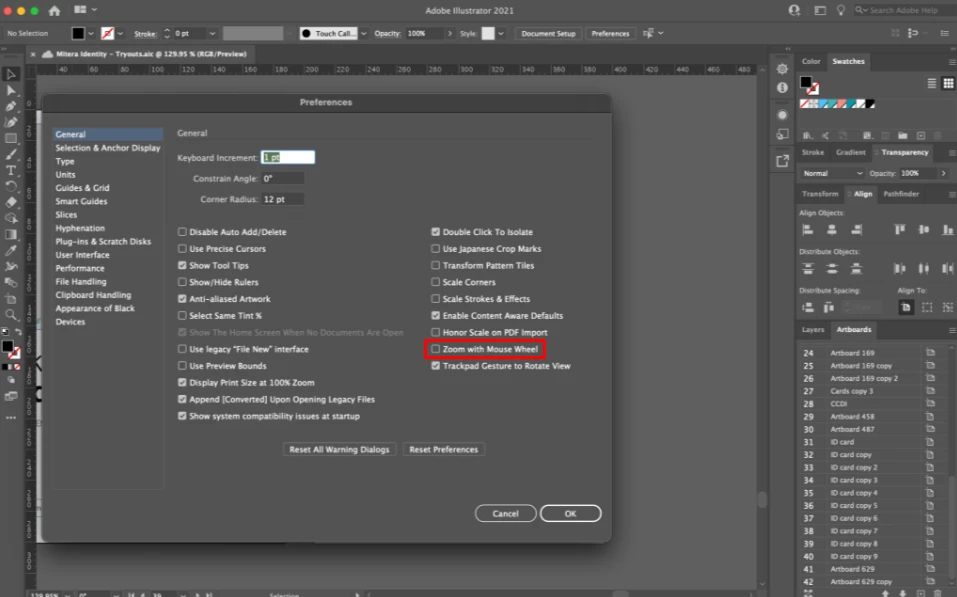Open the Pathfinder panel tab
Screen dimensions: 957x597
click(x=901, y=194)
